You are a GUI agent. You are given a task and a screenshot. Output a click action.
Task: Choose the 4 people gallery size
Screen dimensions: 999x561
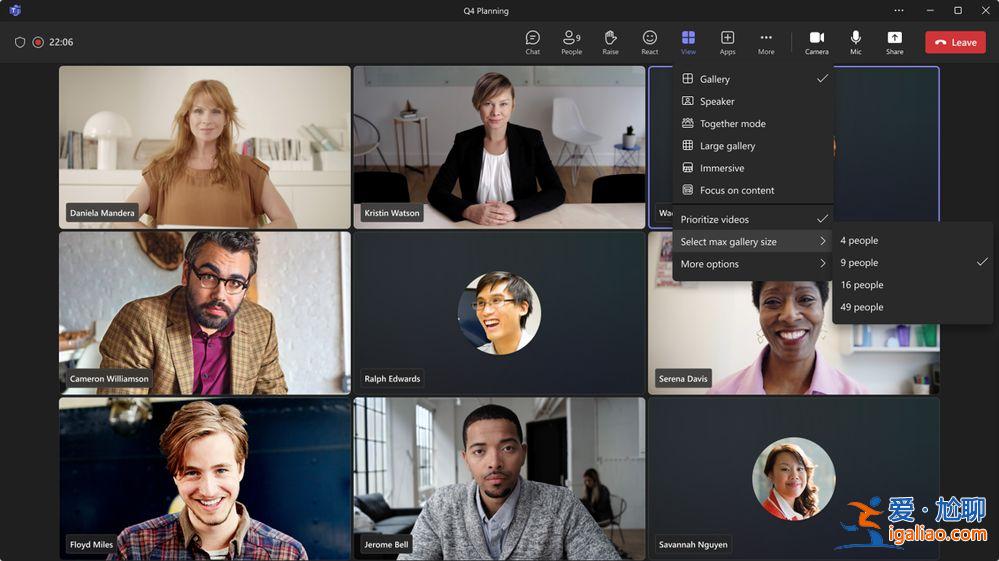859,241
